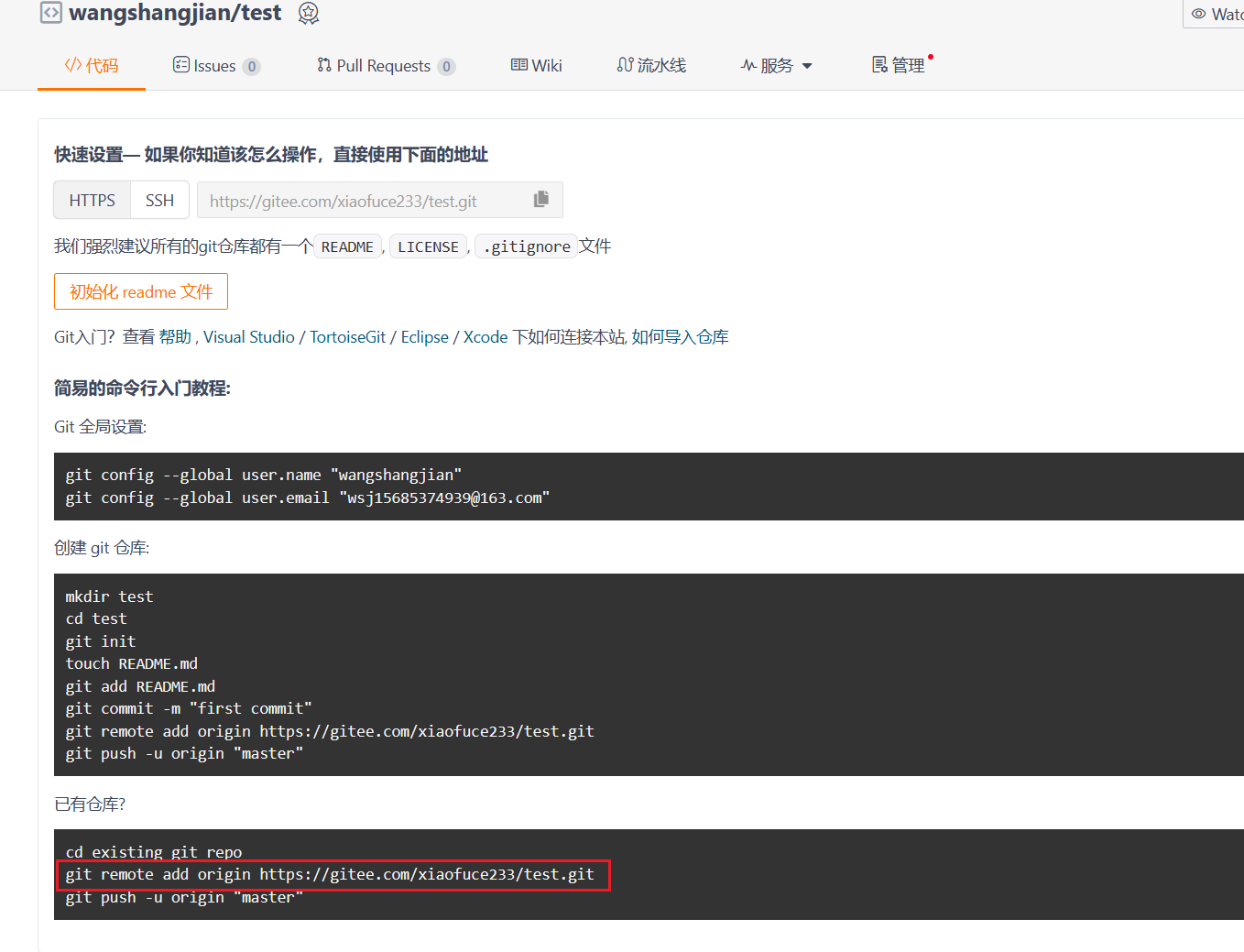The image size is (1244, 952).
Task: Click the 初始化 readme 文件 button
Action: tap(141, 292)
